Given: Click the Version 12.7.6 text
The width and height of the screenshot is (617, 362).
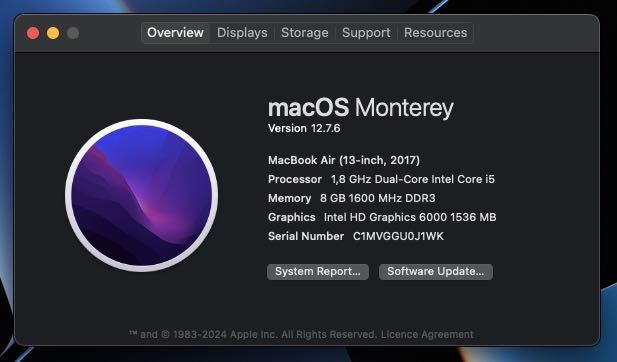Looking at the screenshot, I should click(304, 128).
